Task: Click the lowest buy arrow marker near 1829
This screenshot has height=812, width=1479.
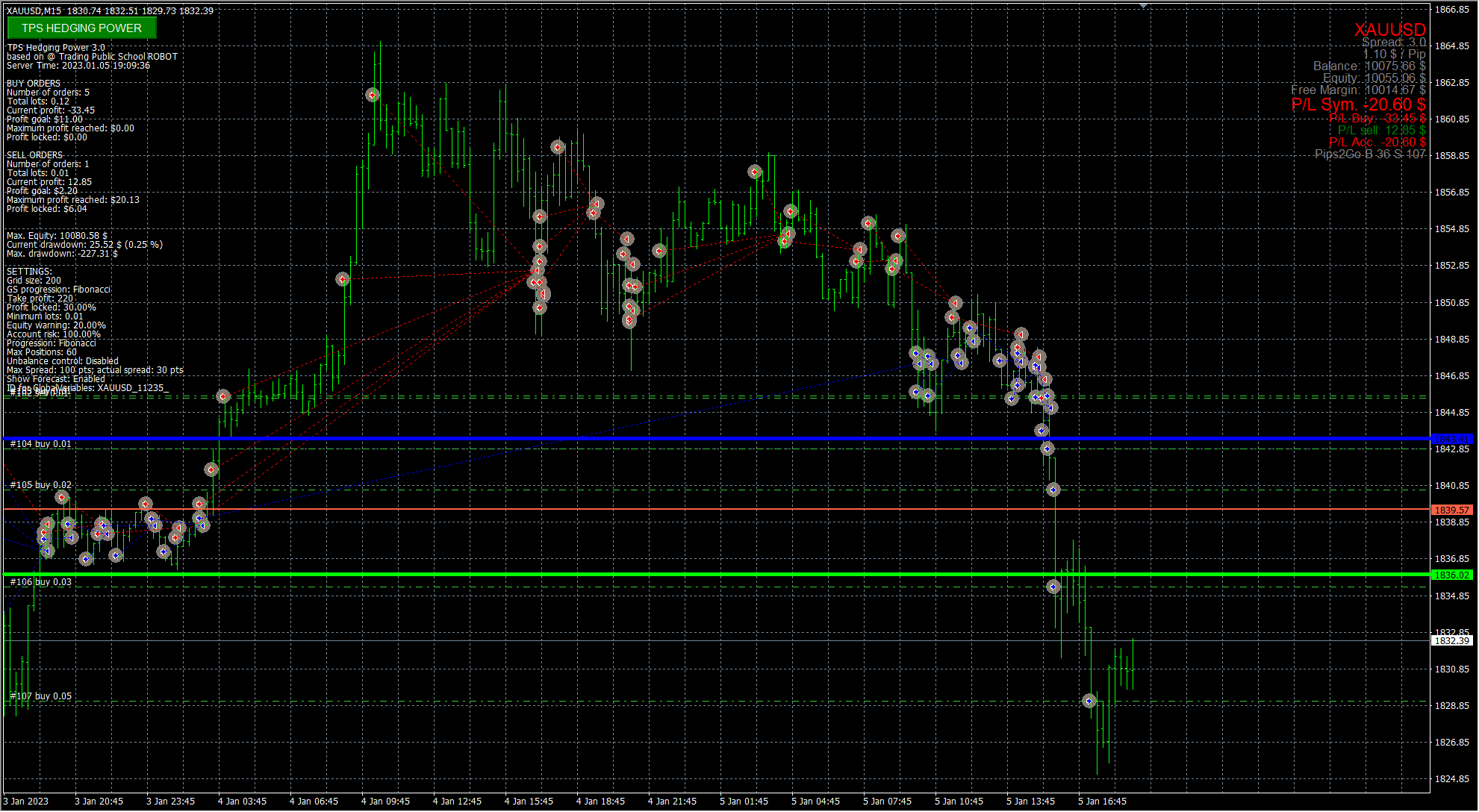Action: [1089, 701]
